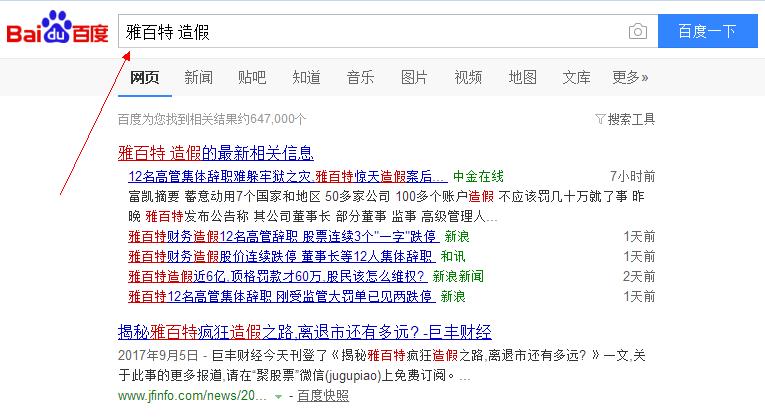Switch to the 新闻 tab
This screenshot has height=419, width=765.
[198, 77]
